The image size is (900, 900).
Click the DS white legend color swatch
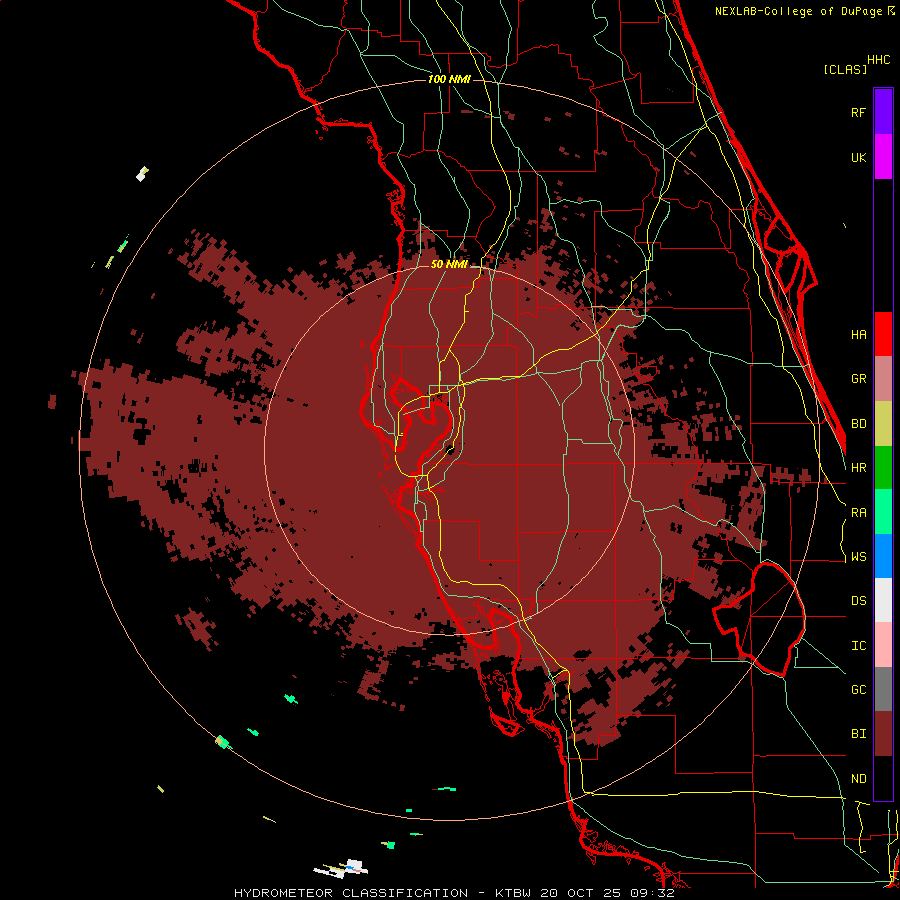(x=883, y=600)
